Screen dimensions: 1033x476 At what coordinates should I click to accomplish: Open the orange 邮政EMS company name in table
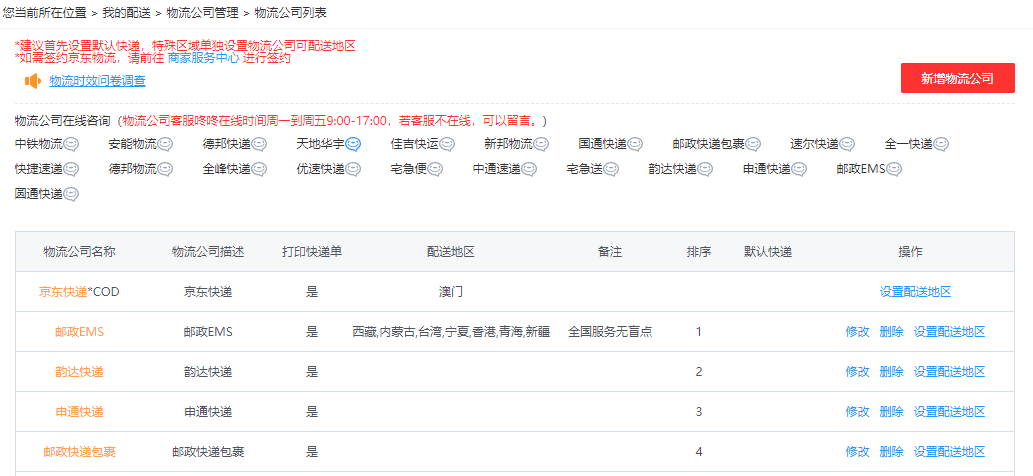[79, 332]
